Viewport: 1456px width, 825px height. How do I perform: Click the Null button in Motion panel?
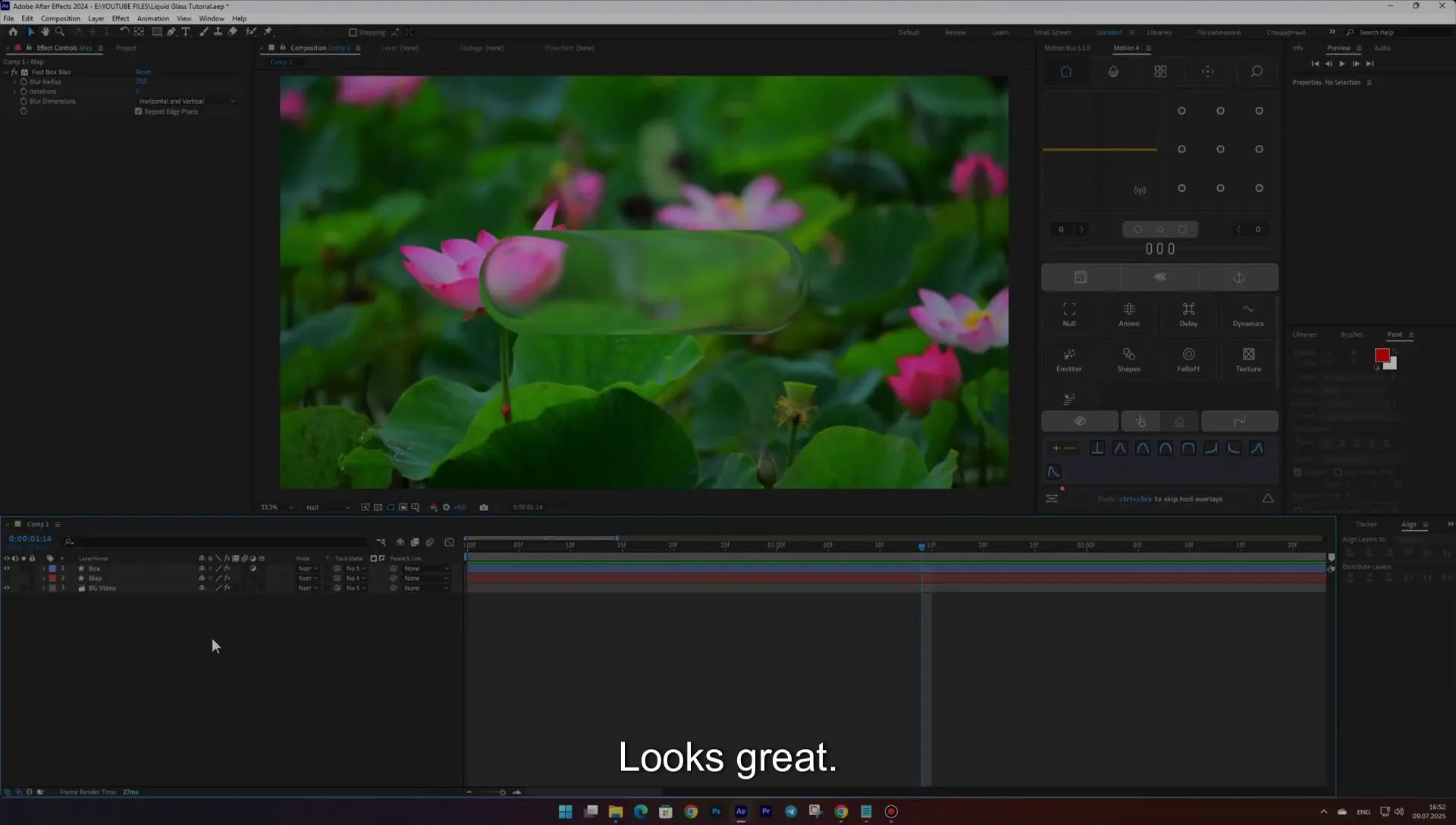click(x=1069, y=315)
